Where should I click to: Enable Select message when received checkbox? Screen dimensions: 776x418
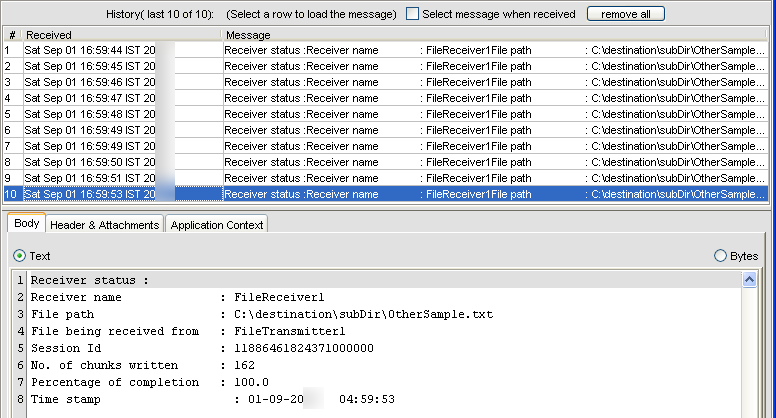point(412,14)
